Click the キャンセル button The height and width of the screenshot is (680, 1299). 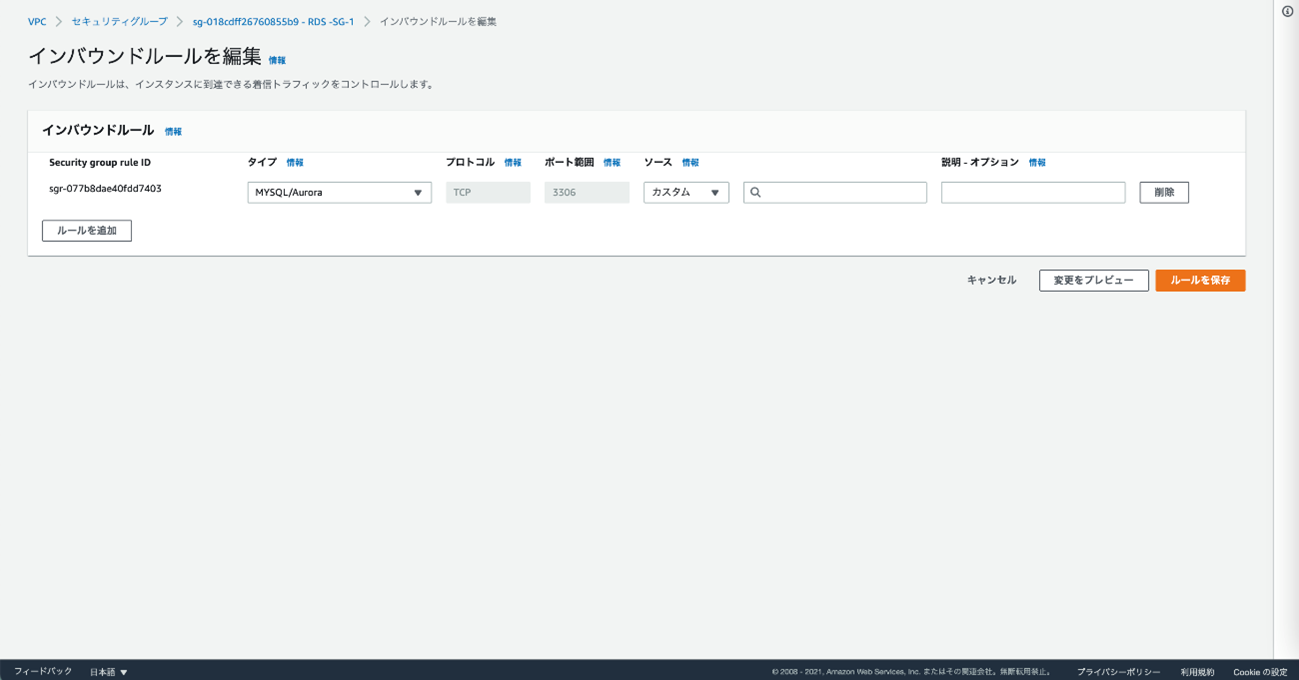pos(991,281)
